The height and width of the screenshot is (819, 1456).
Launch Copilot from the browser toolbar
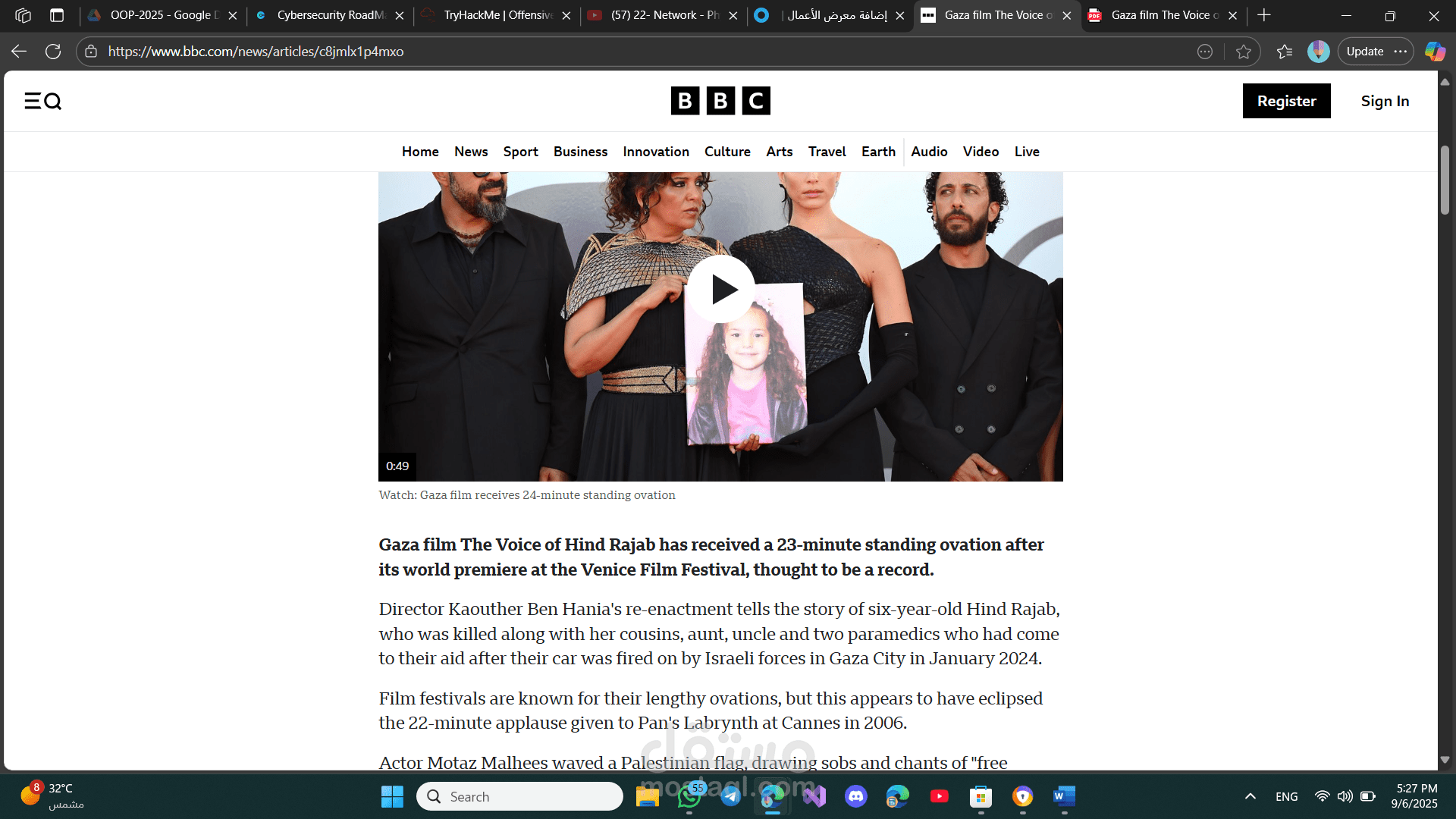pos(1435,52)
